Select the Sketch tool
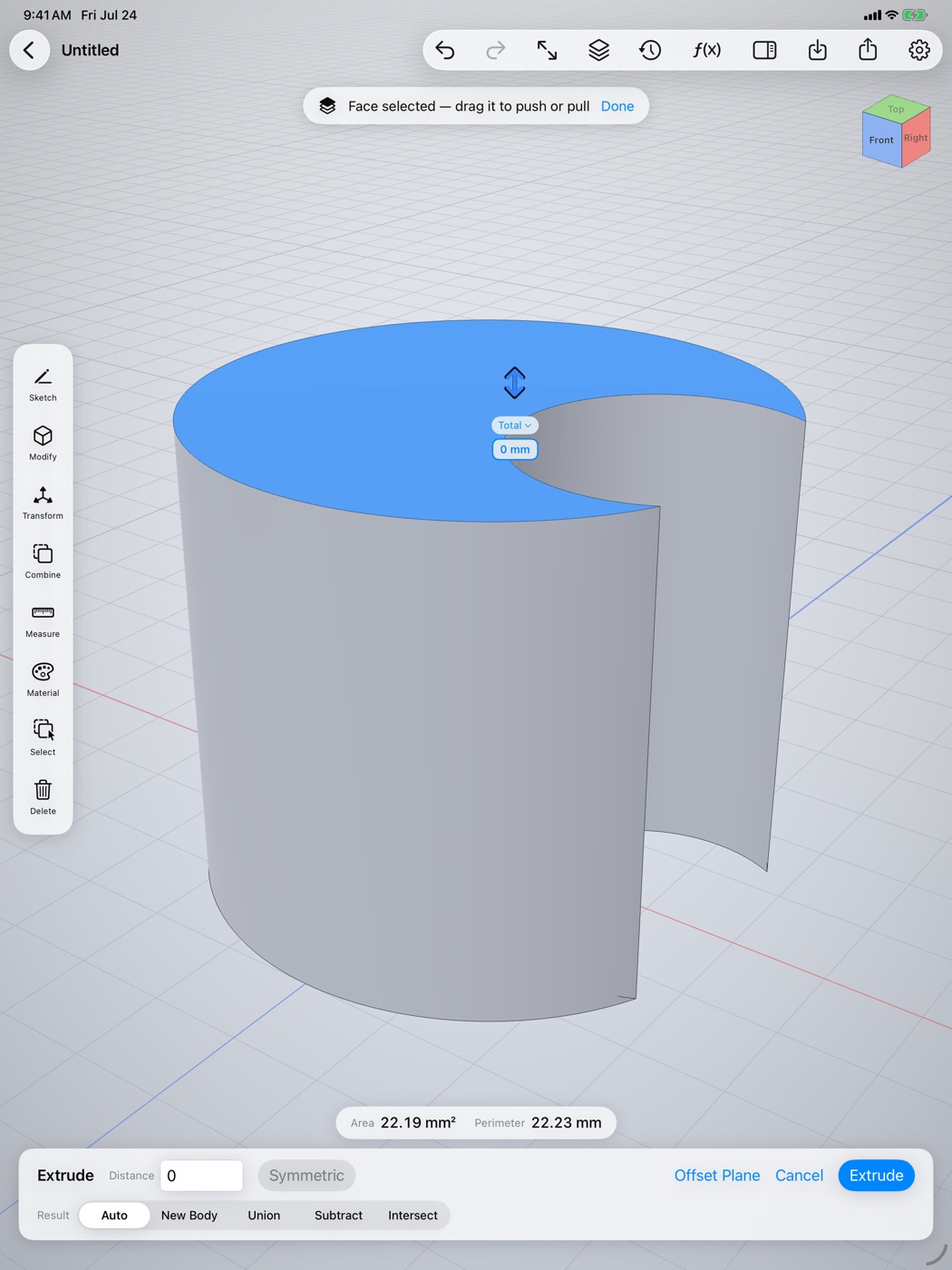Image resolution: width=952 pixels, height=1270 pixels. [x=43, y=384]
